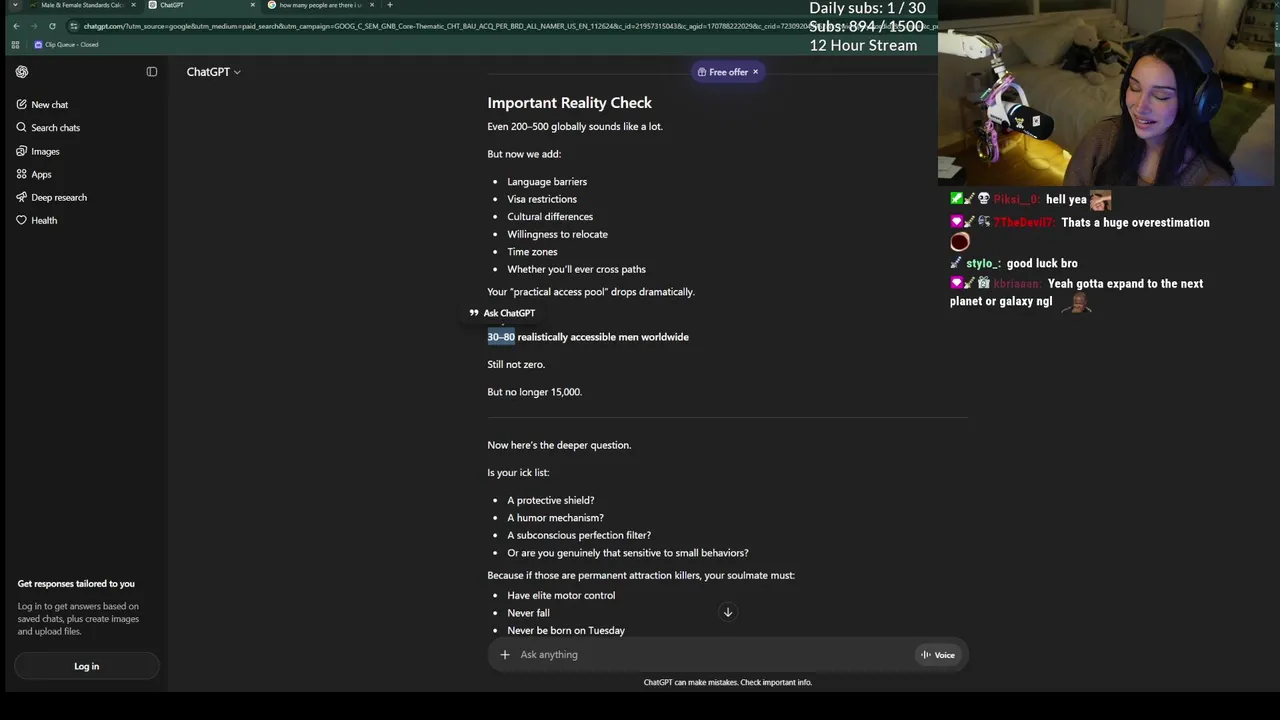
Task: Click the plus attach icon in the message box
Action: 505,655
